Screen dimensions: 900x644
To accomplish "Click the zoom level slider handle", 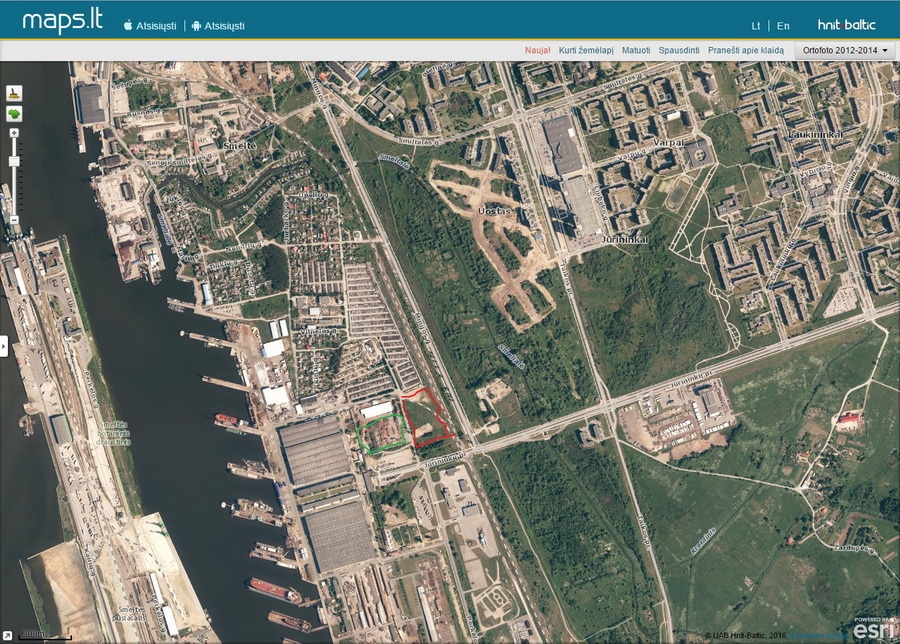I will [14, 161].
